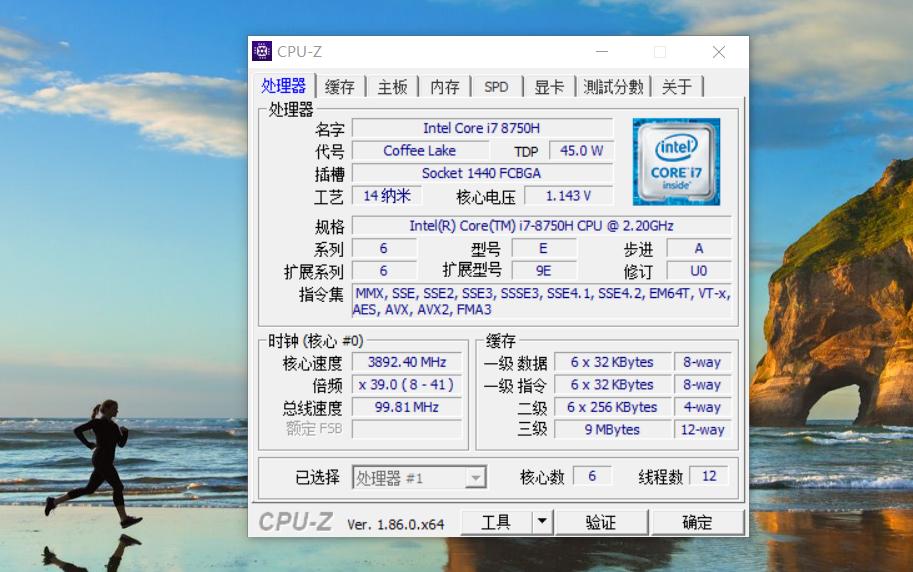Open the 关于 tab

(677, 87)
